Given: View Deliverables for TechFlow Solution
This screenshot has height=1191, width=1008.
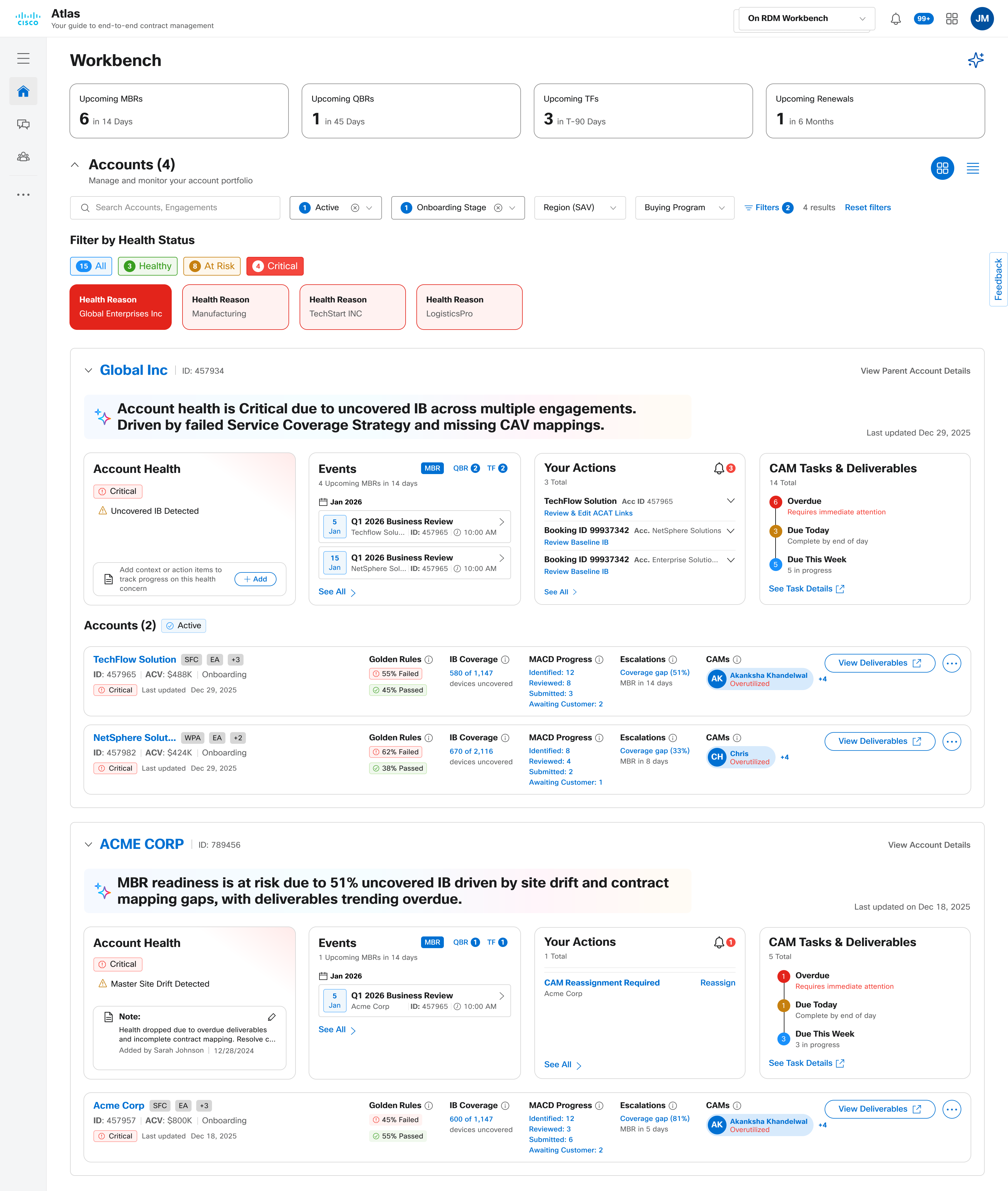Looking at the screenshot, I should [x=880, y=663].
